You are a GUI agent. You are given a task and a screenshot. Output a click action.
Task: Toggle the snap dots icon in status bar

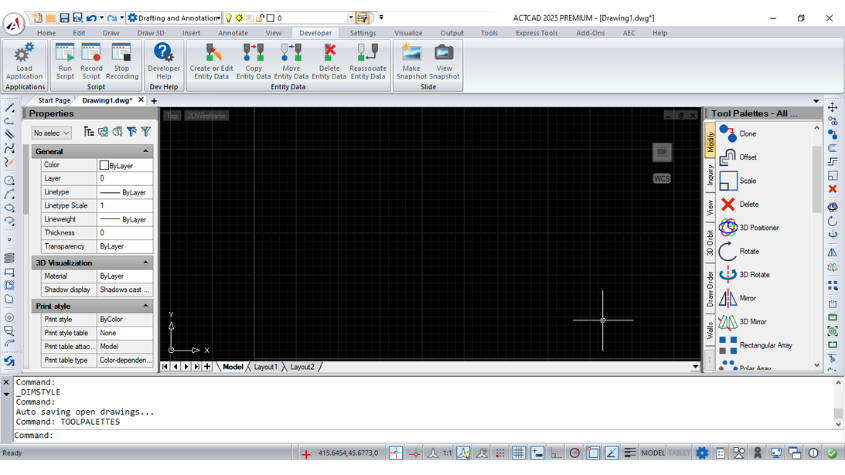point(500,453)
